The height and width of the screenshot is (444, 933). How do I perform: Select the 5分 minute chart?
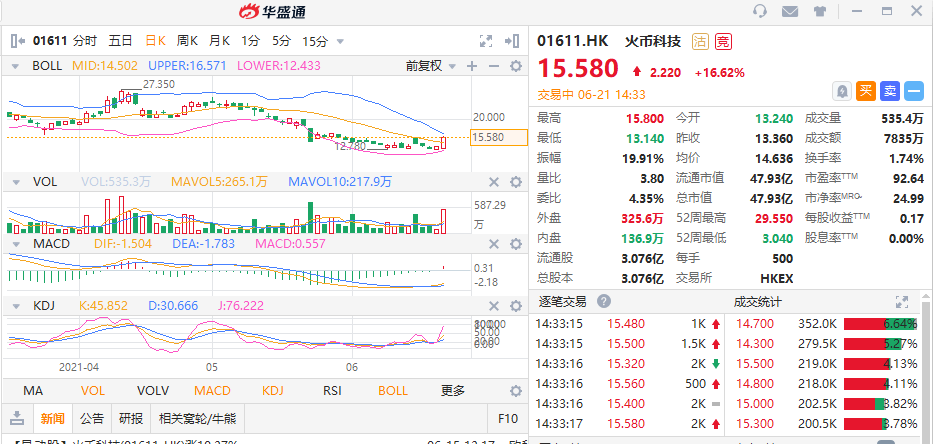coord(281,41)
